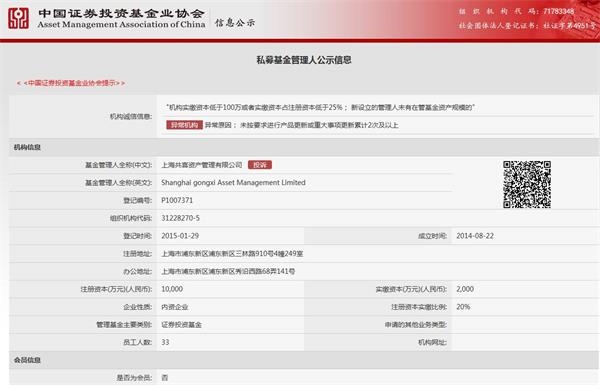The image size is (600, 385).
Task: Select the membership value 否
Action: click(165, 378)
